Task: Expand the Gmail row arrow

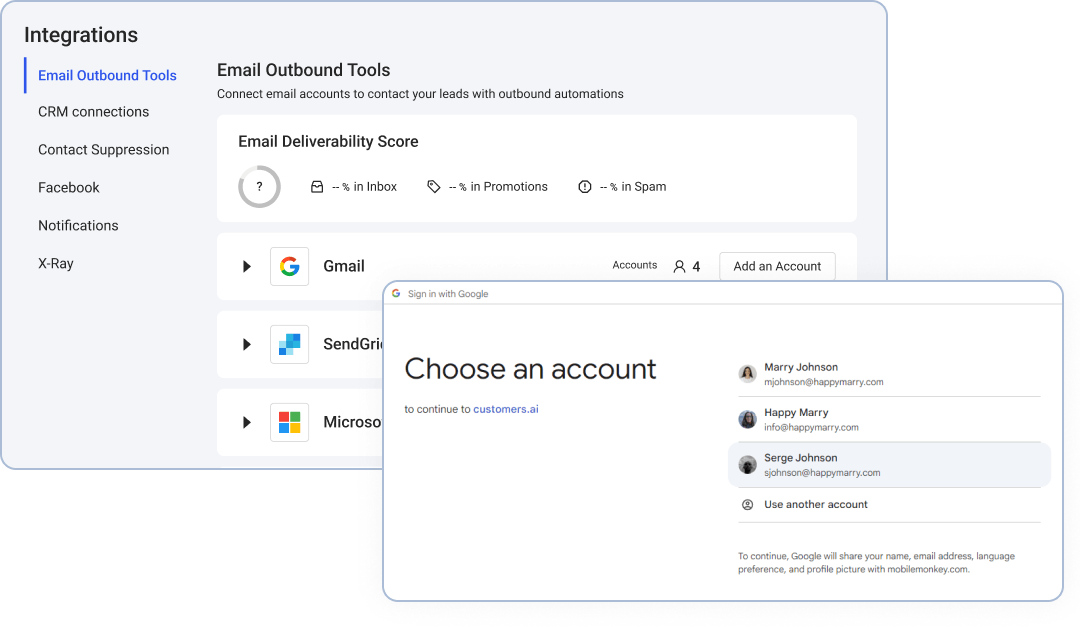Action: (246, 267)
